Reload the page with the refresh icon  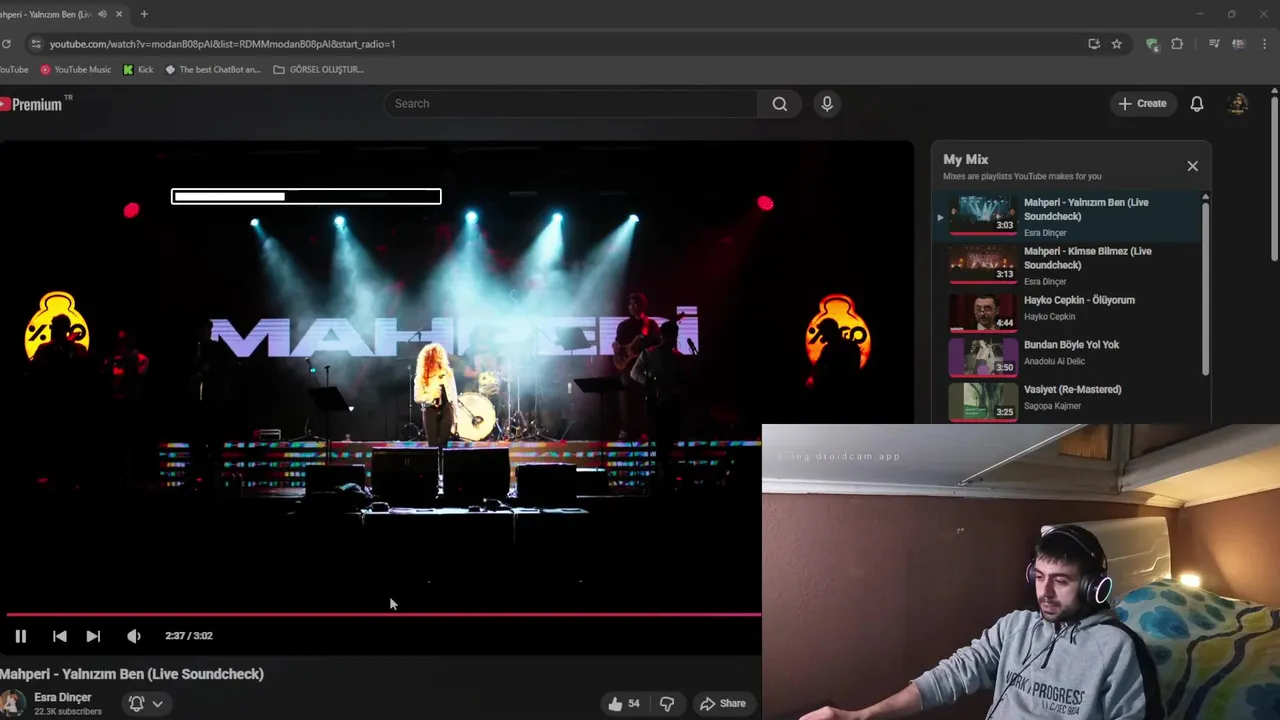6,44
